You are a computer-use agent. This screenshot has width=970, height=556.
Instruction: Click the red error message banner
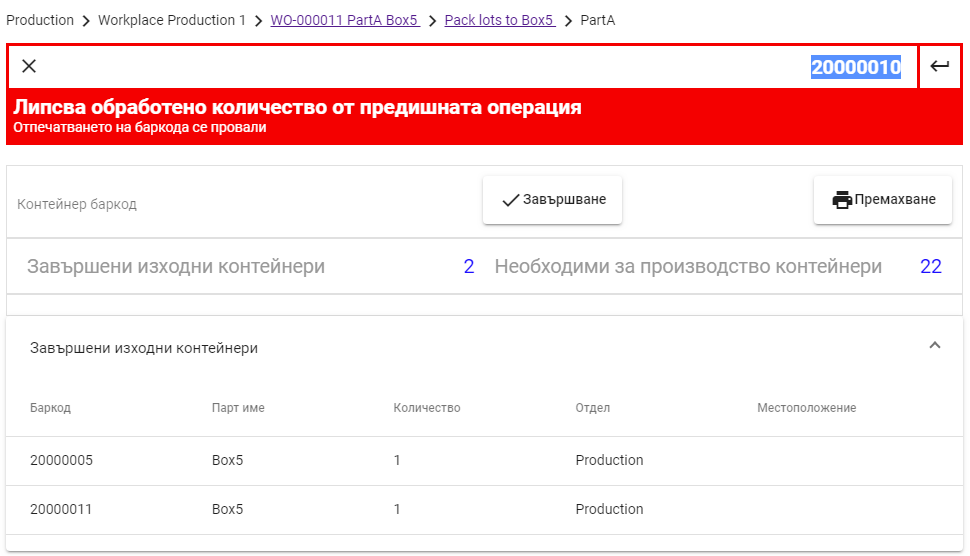click(484, 116)
